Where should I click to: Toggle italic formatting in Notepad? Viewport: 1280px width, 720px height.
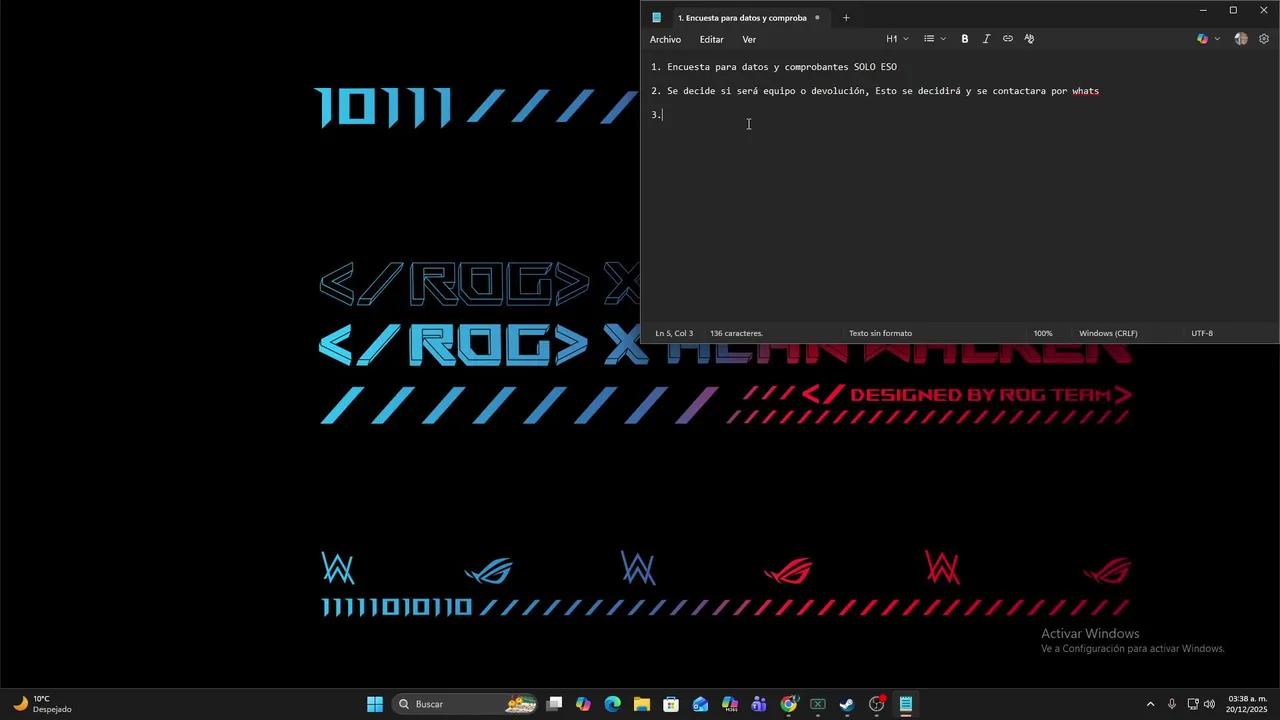tap(986, 39)
